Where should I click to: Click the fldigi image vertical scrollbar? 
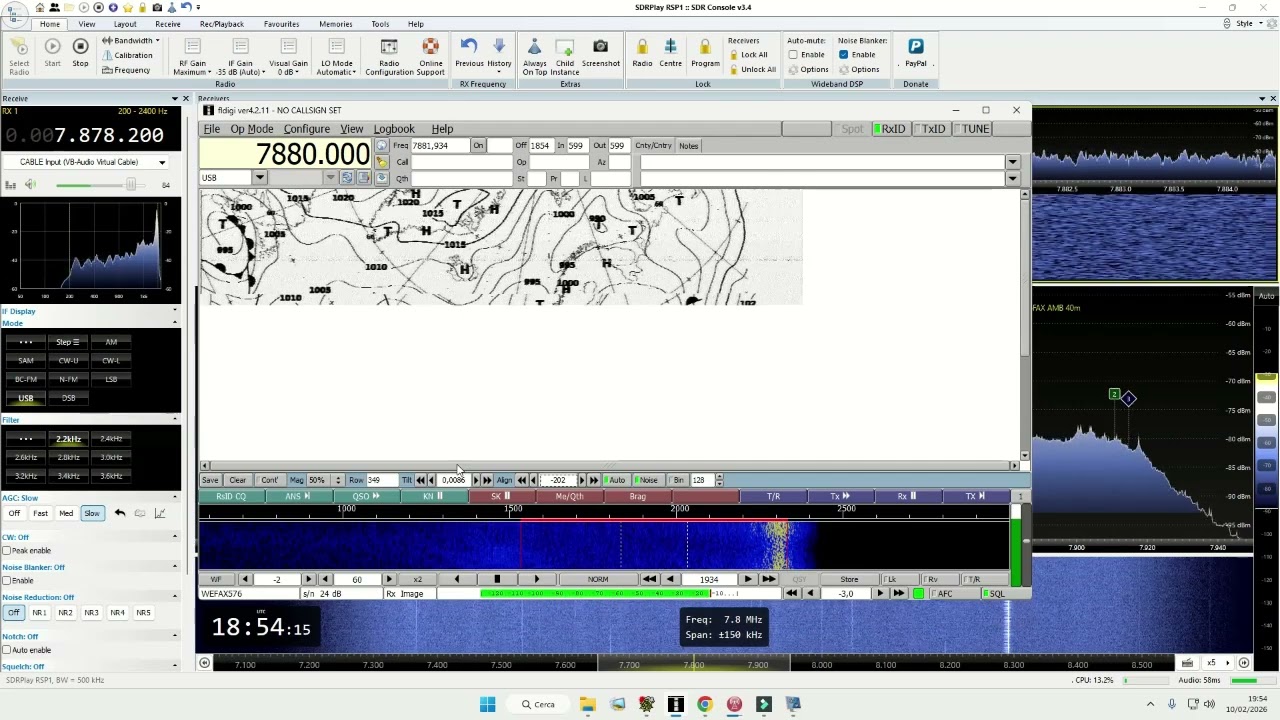click(x=1025, y=324)
